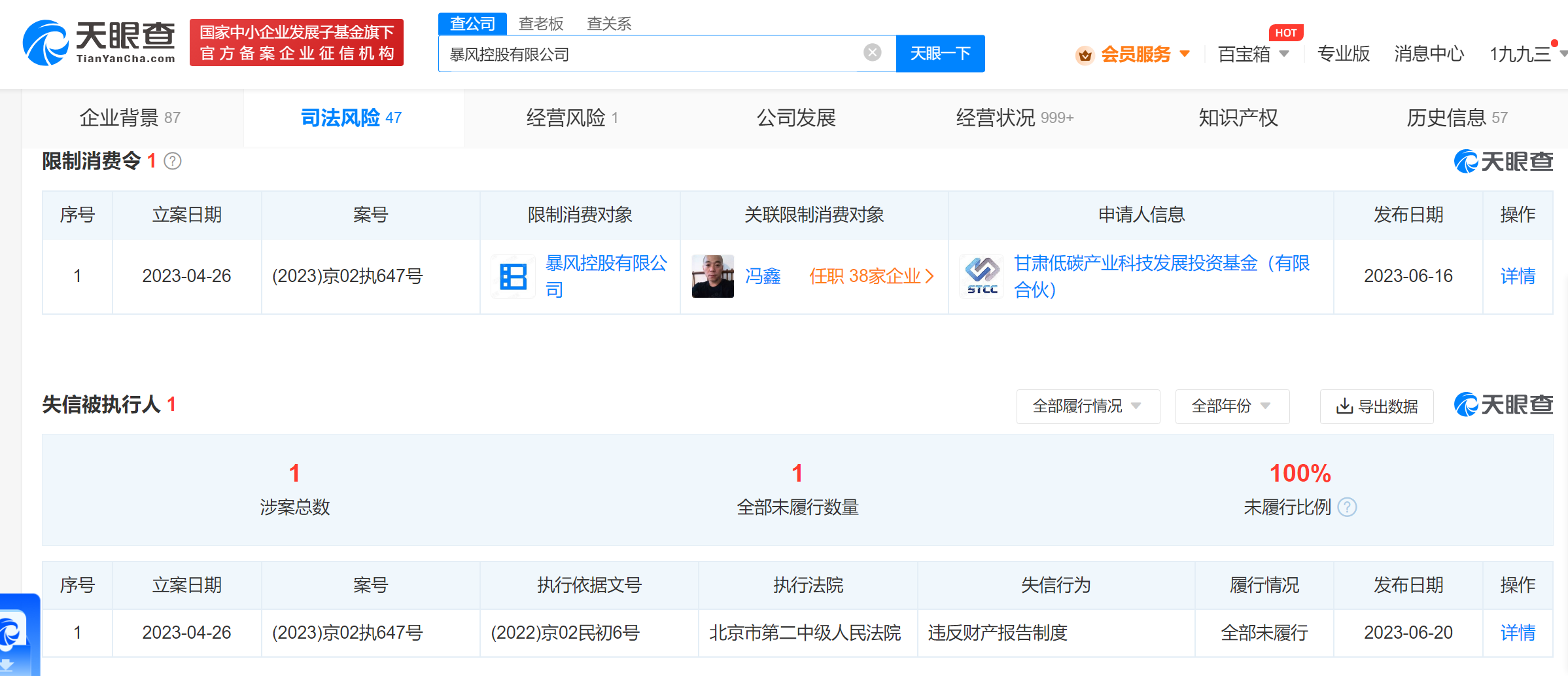The height and width of the screenshot is (676, 1568).
Task: Open help icon beside 限制消费令
Action: click(x=173, y=161)
